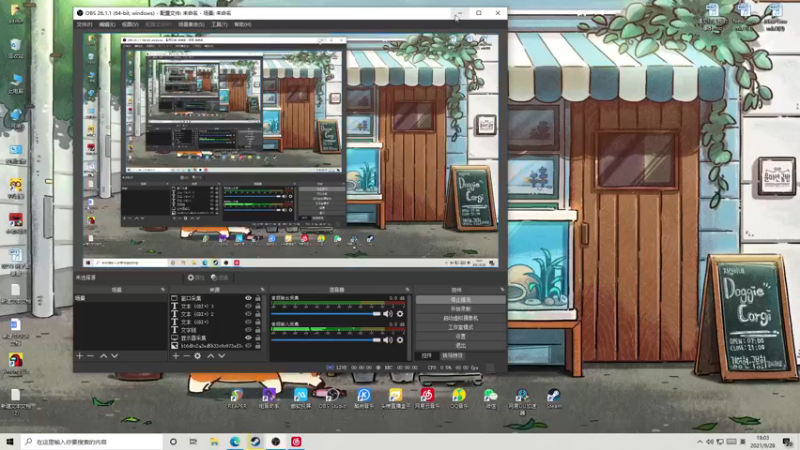Mute the desktop audio speaker icon
800x450 pixels.
pyautogui.click(x=388, y=314)
